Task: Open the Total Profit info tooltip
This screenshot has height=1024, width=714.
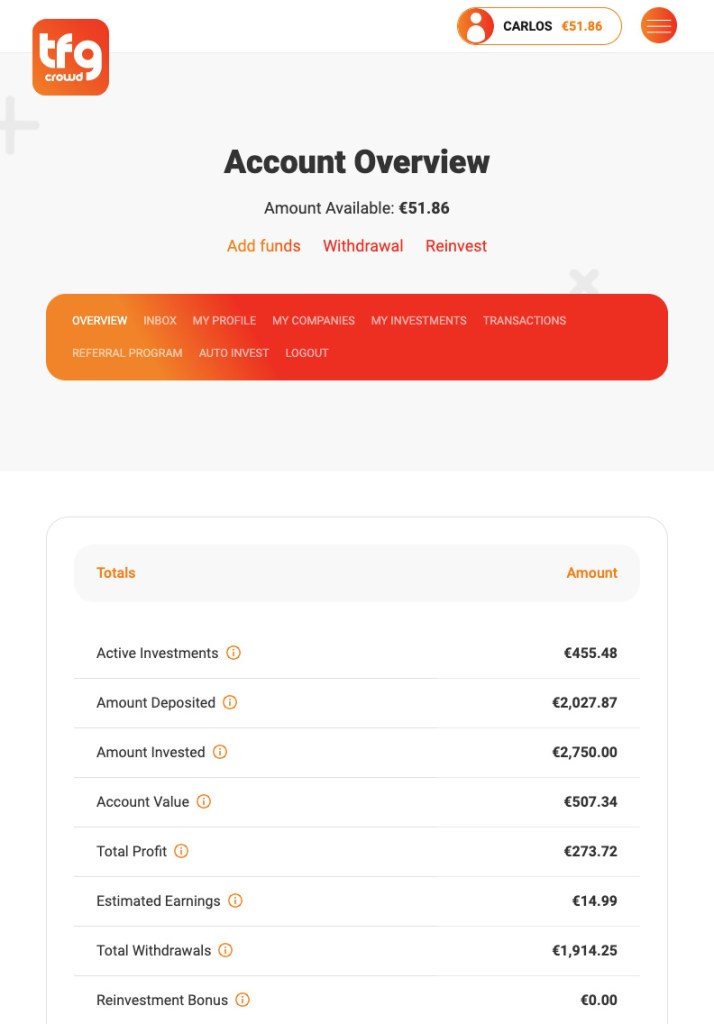Action: pyautogui.click(x=181, y=851)
